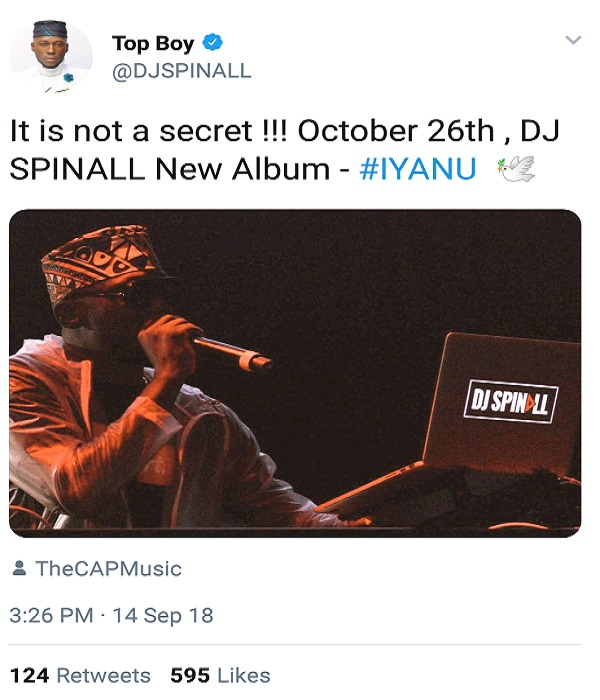Screen dimensions: 600x700
Task: Open the @DJSPINALL handle link
Action: [x=181, y=71]
